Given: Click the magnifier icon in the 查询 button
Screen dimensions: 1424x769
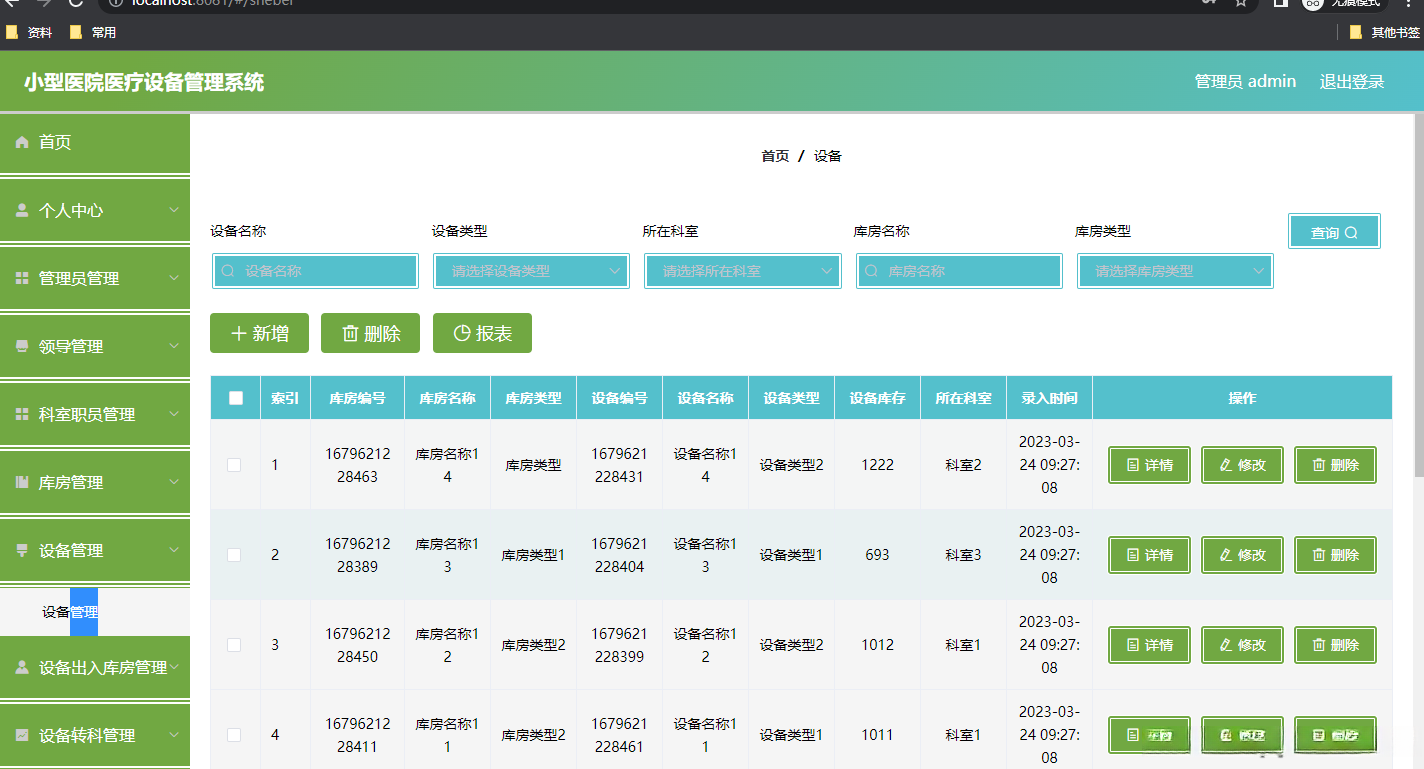Looking at the screenshot, I should click(x=1351, y=233).
